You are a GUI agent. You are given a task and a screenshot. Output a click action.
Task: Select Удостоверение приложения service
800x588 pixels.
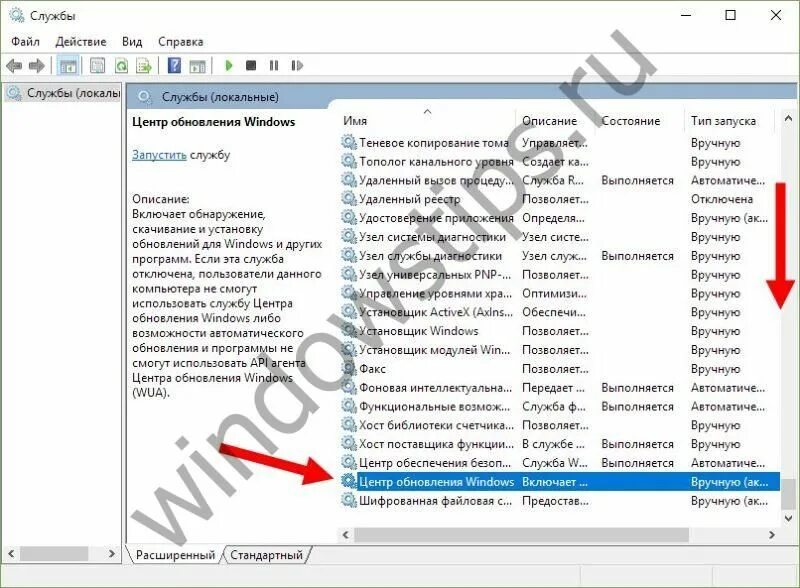[x=560, y=218]
